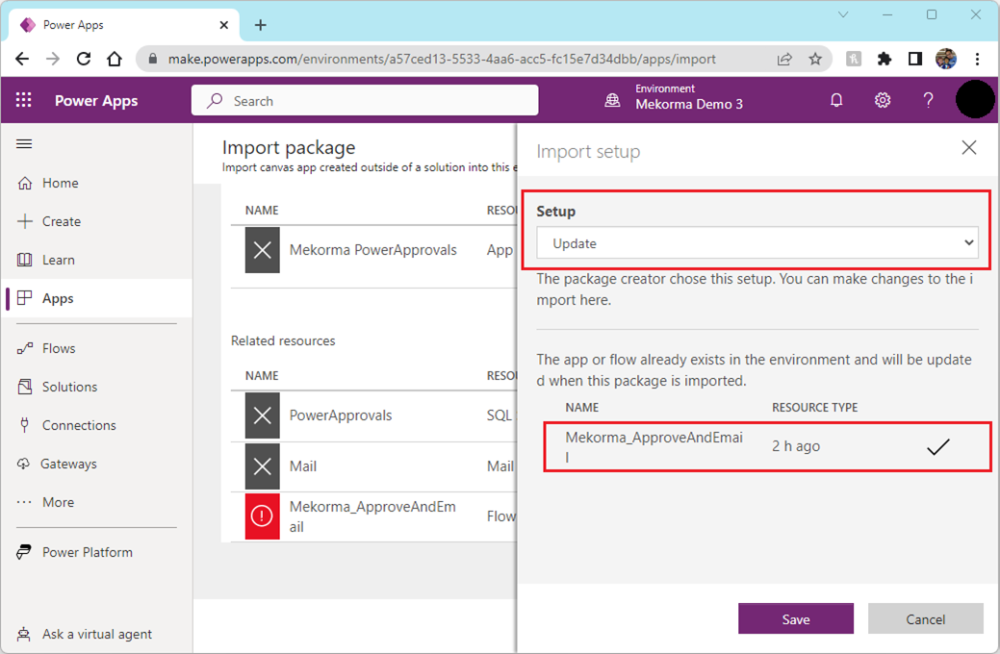The width and height of the screenshot is (1000, 654).
Task: Click the Search box in header
Action: click(365, 101)
